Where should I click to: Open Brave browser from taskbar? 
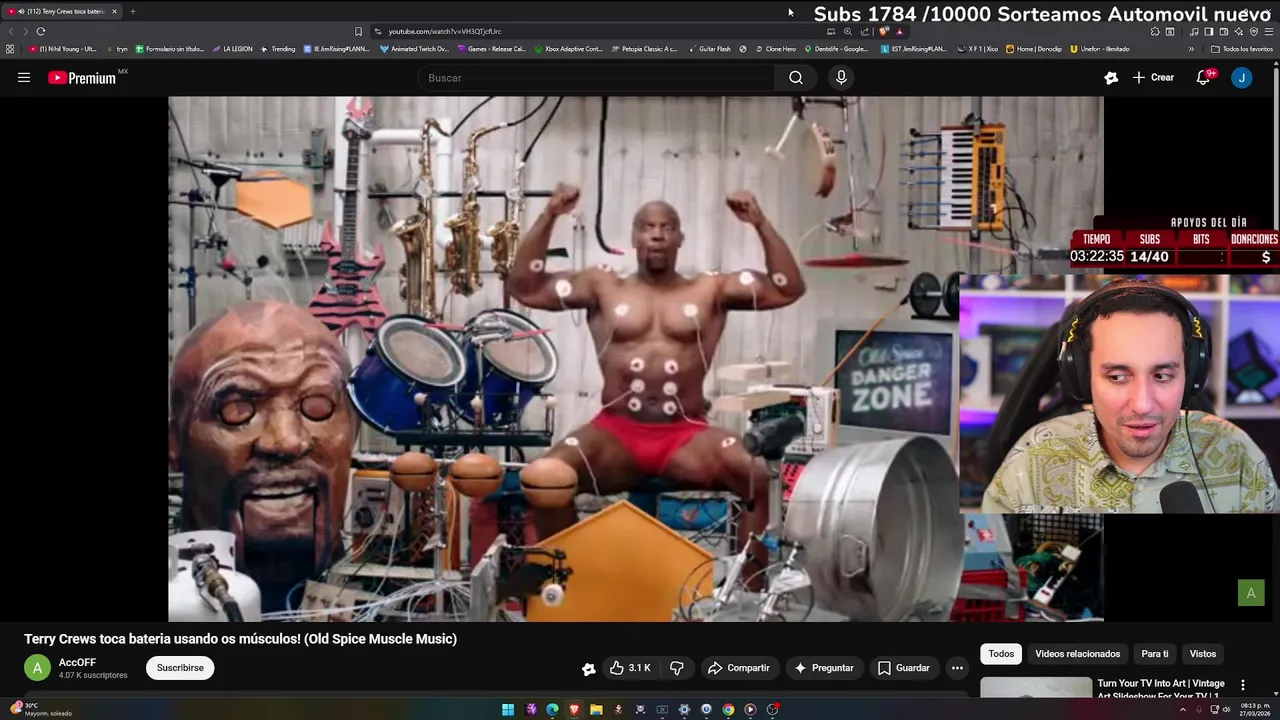[x=574, y=709]
